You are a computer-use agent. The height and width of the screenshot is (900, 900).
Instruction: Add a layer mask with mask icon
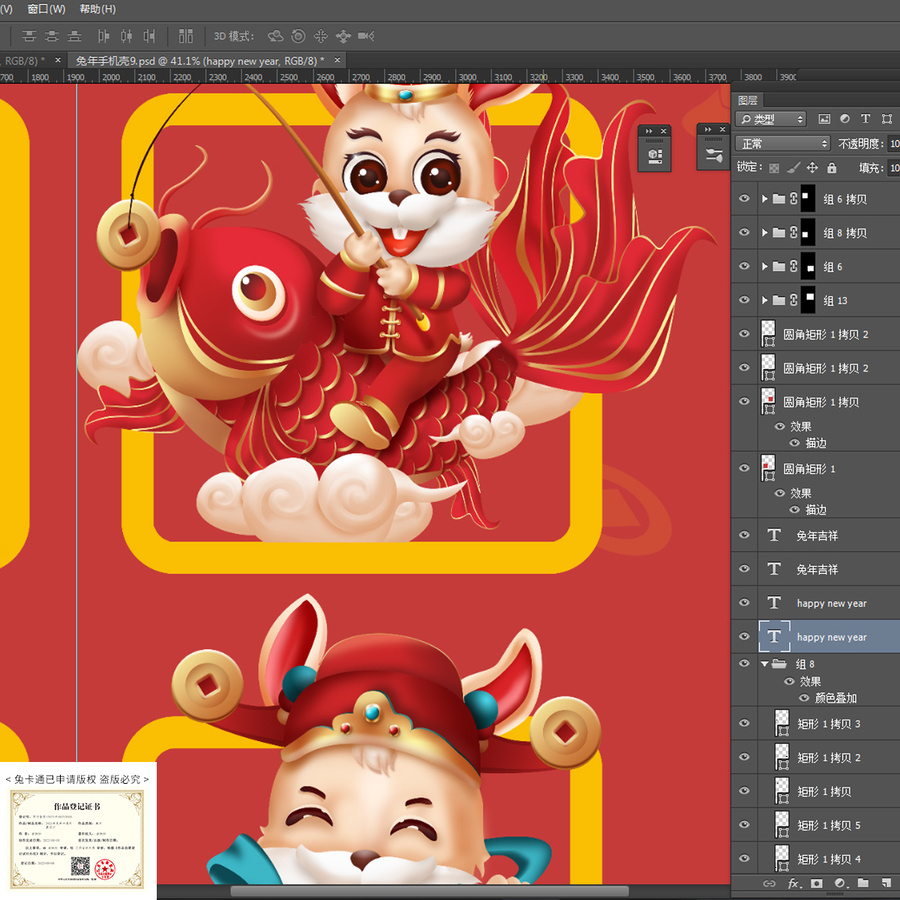[x=817, y=883]
